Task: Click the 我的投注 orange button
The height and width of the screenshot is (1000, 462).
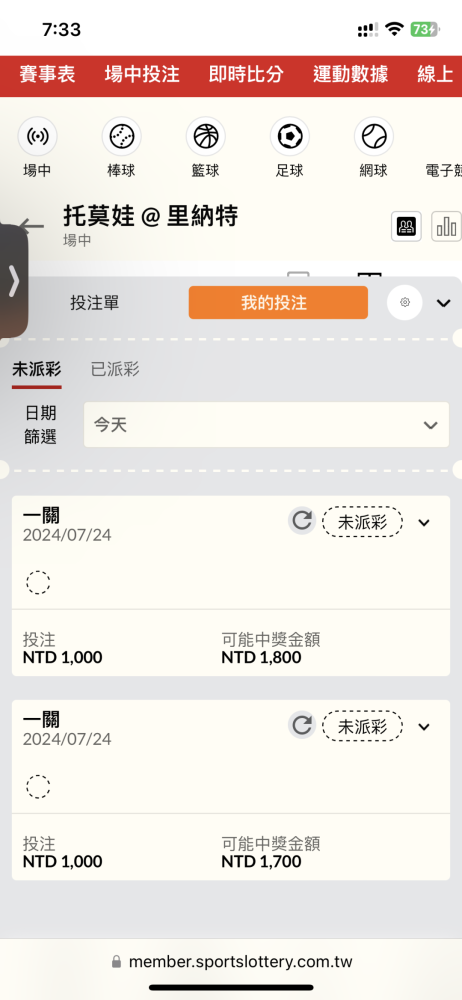Action: coord(278,302)
